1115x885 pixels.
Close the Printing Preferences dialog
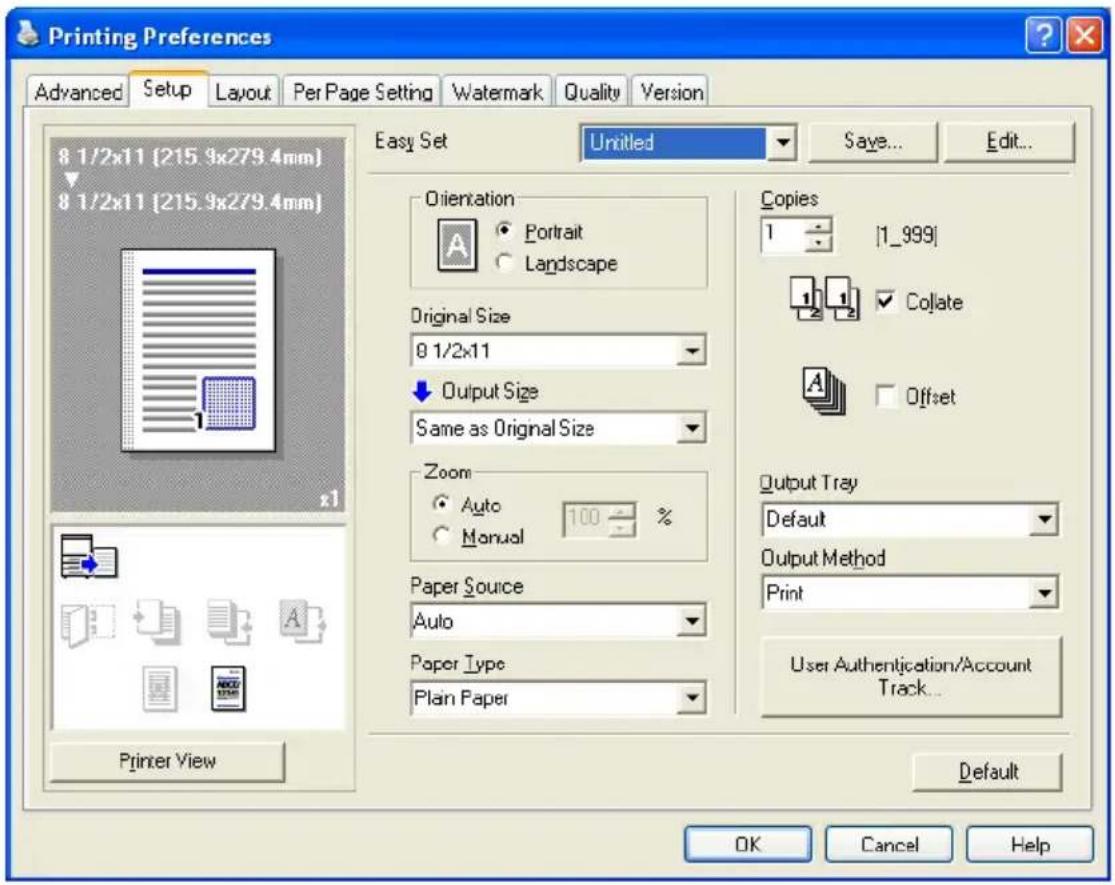[1084, 35]
